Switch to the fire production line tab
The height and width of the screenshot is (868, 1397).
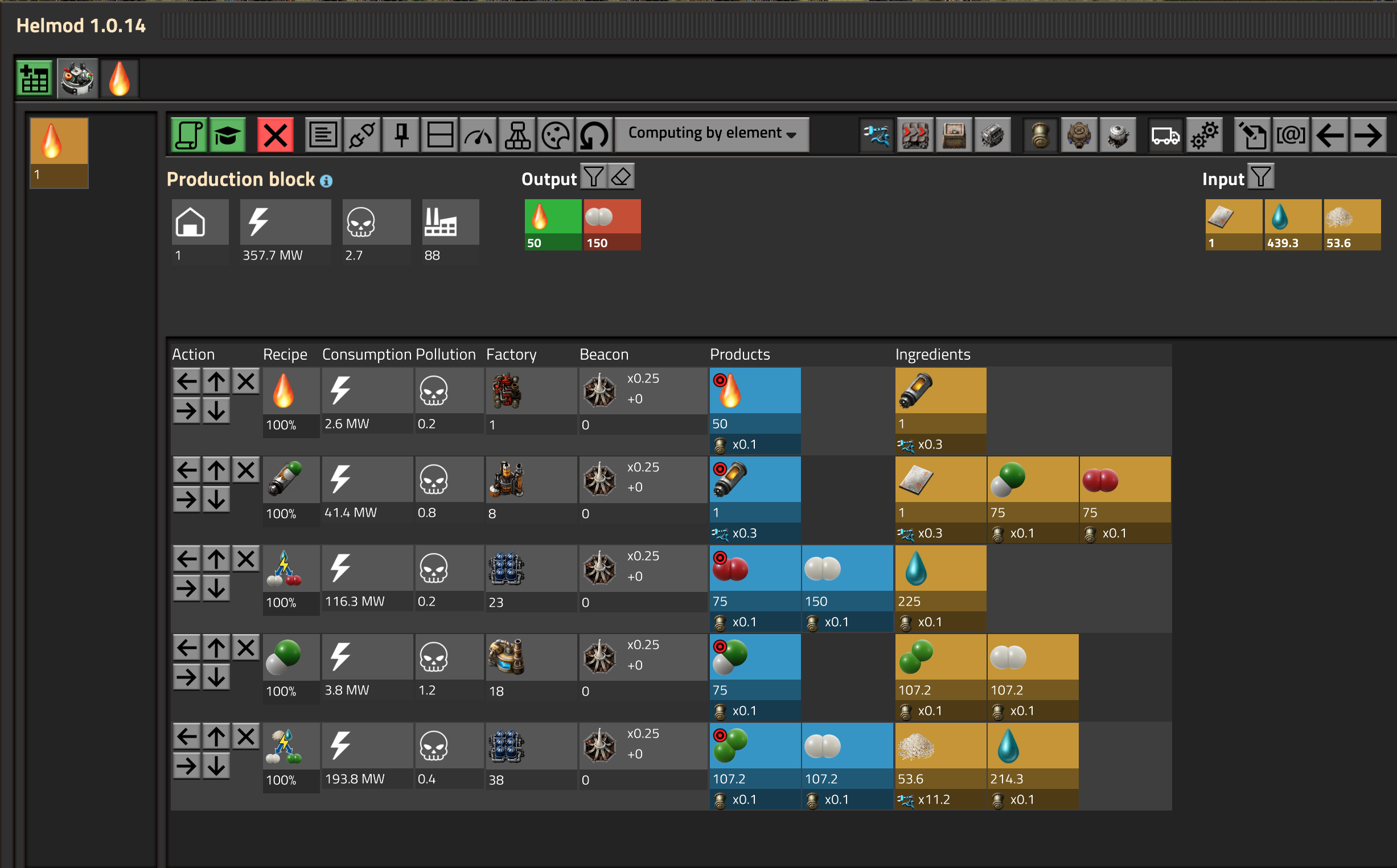click(120, 79)
